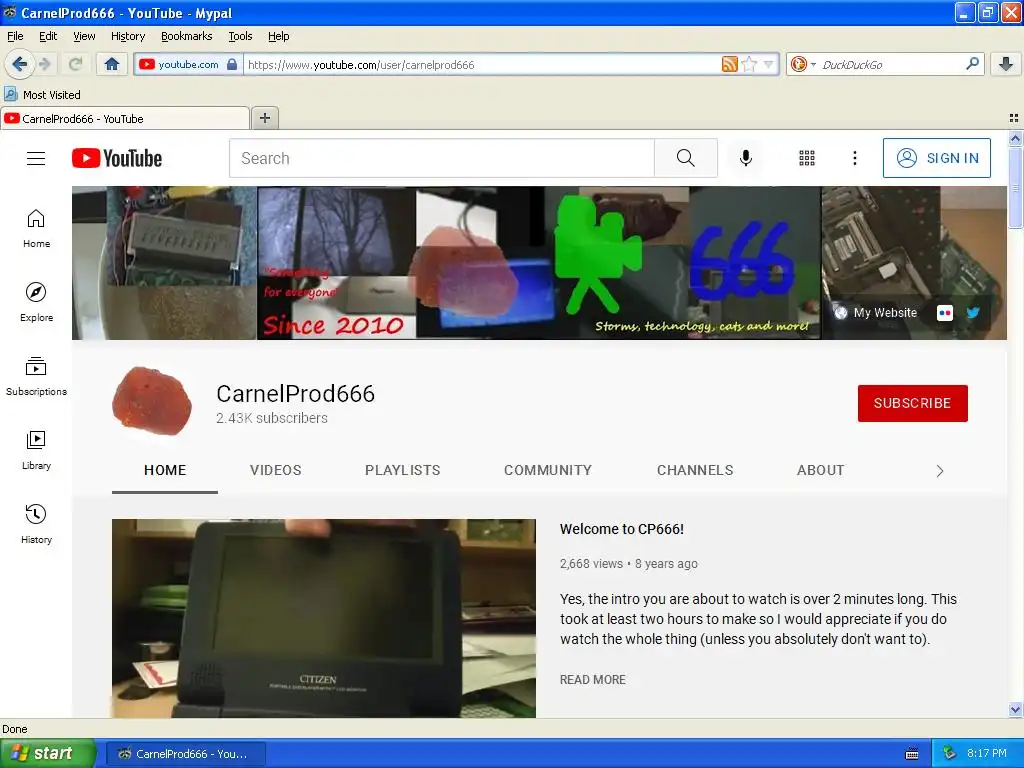The height and width of the screenshot is (768, 1024).
Task: Open the YouTube hamburger guide menu
Action: click(36, 159)
